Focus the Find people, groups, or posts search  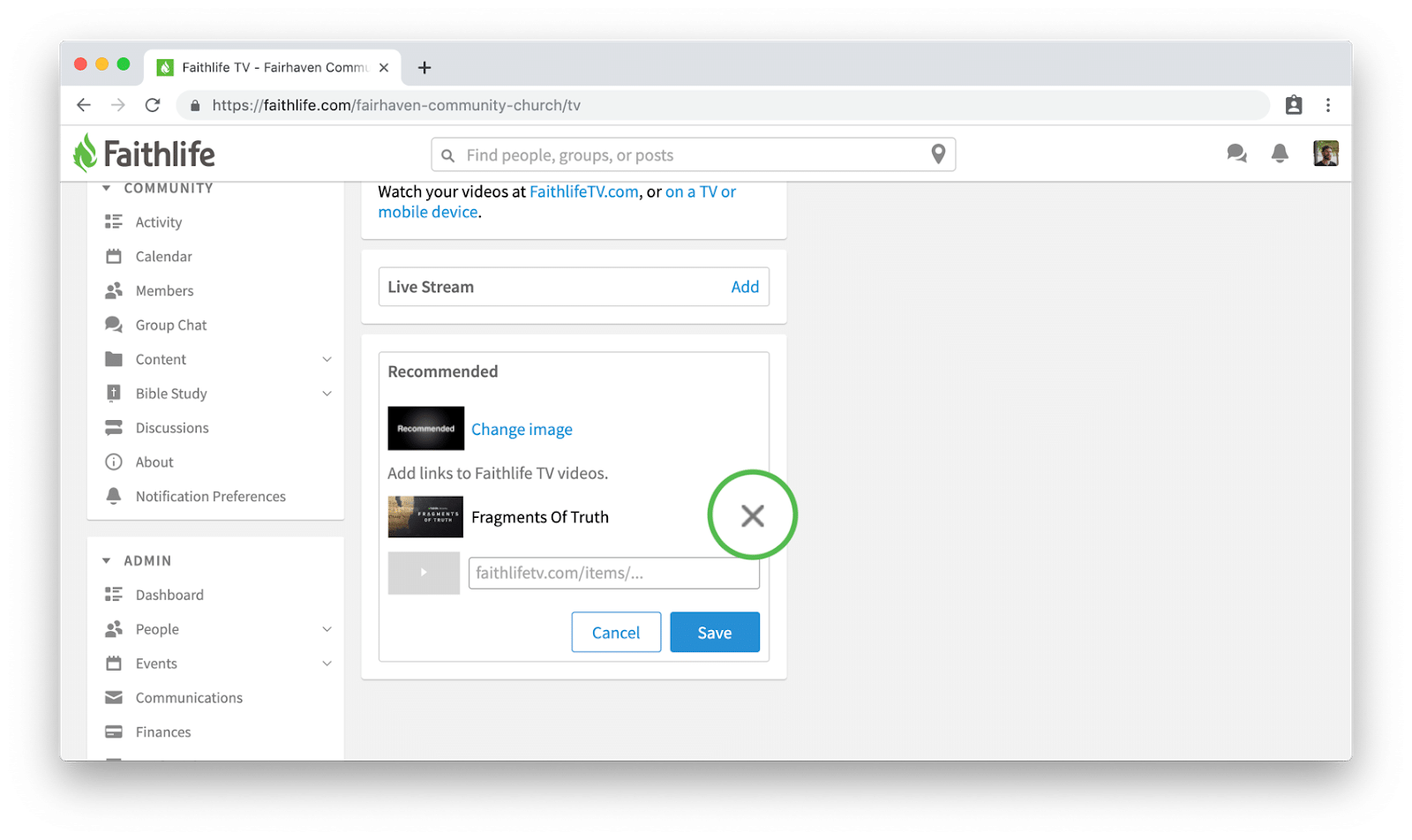pos(693,154)
